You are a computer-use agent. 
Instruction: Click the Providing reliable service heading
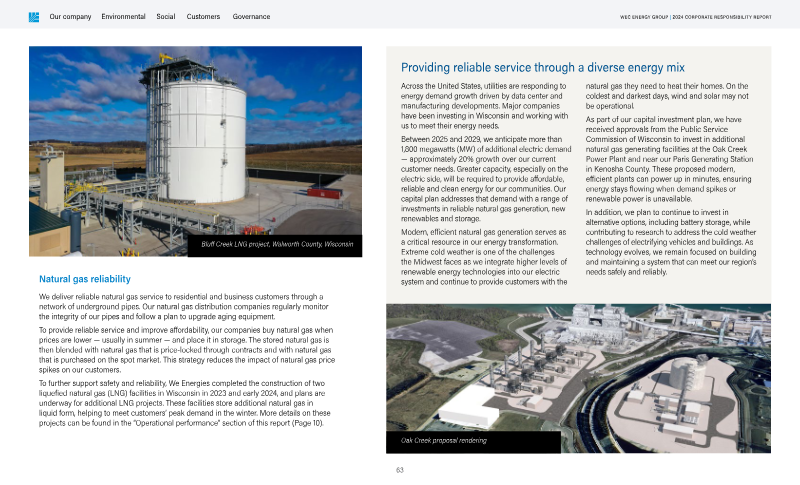pyautogui.click(x=542, y=68)
